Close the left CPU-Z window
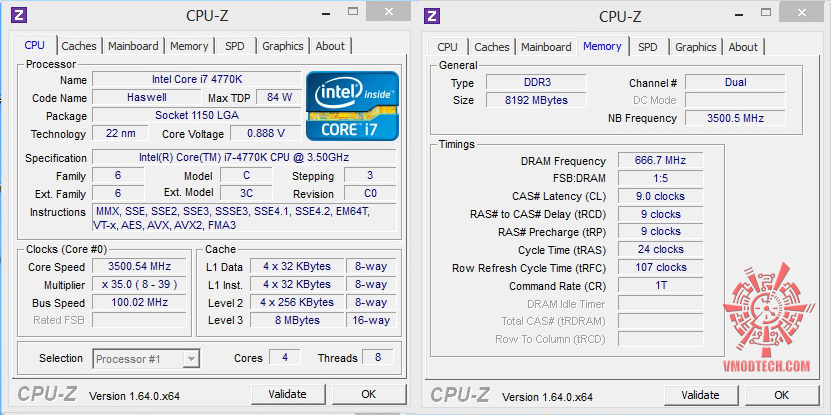Image resolution: width=834 pixels, height=416 pixels. point(389,12)
